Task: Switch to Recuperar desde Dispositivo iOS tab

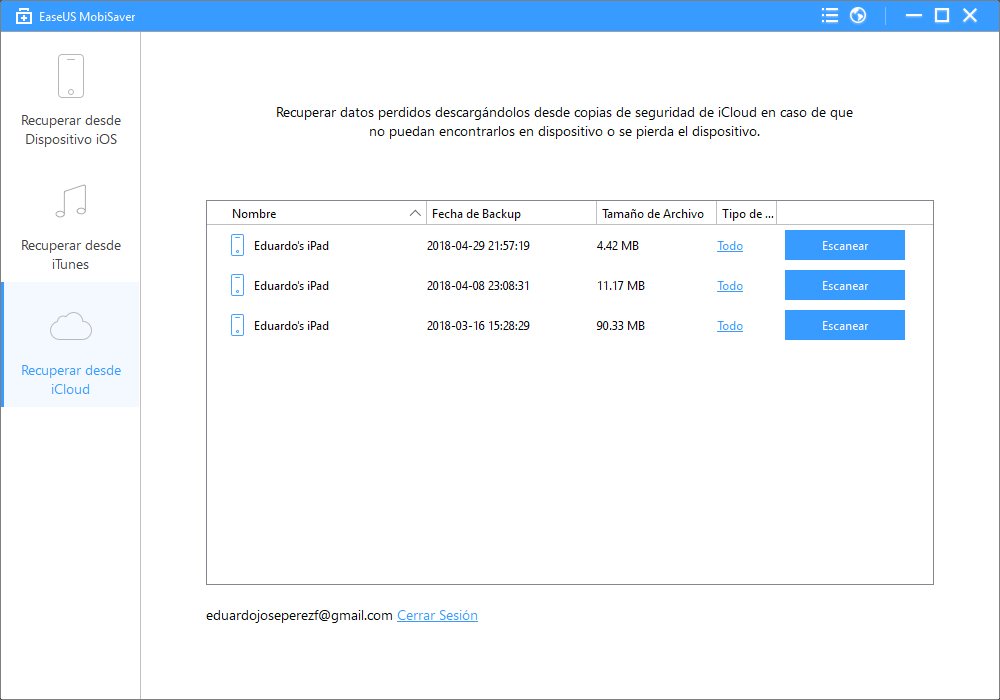Action: (70, 130)
